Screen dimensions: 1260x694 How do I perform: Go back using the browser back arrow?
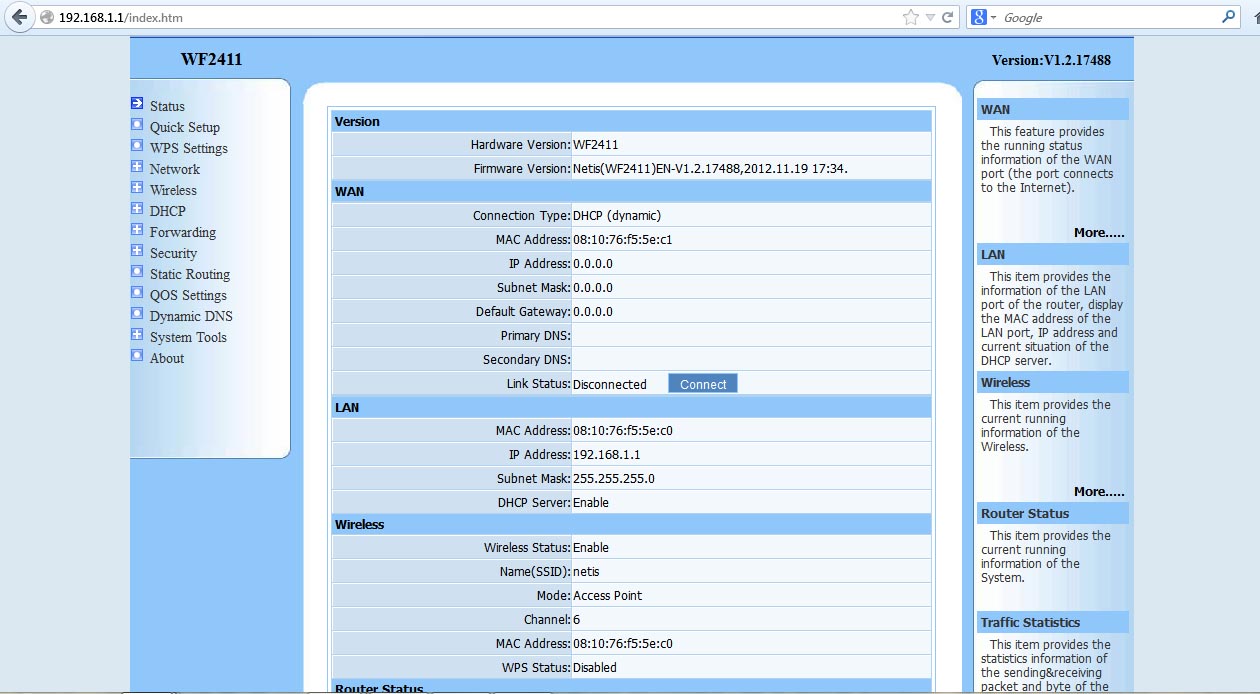click(x=18, y=17)
